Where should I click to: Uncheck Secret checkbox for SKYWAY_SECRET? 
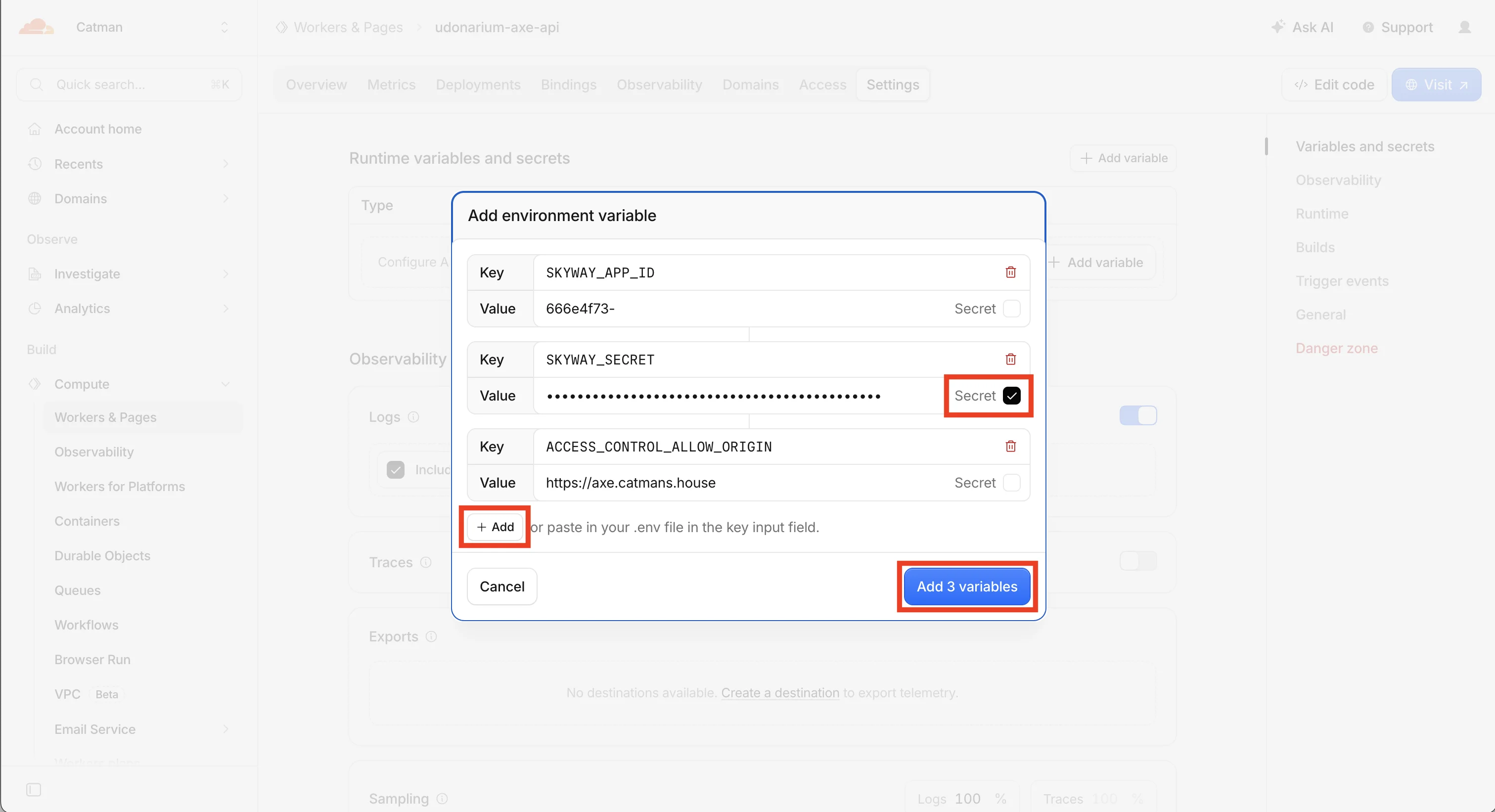tap(1011, 396)
